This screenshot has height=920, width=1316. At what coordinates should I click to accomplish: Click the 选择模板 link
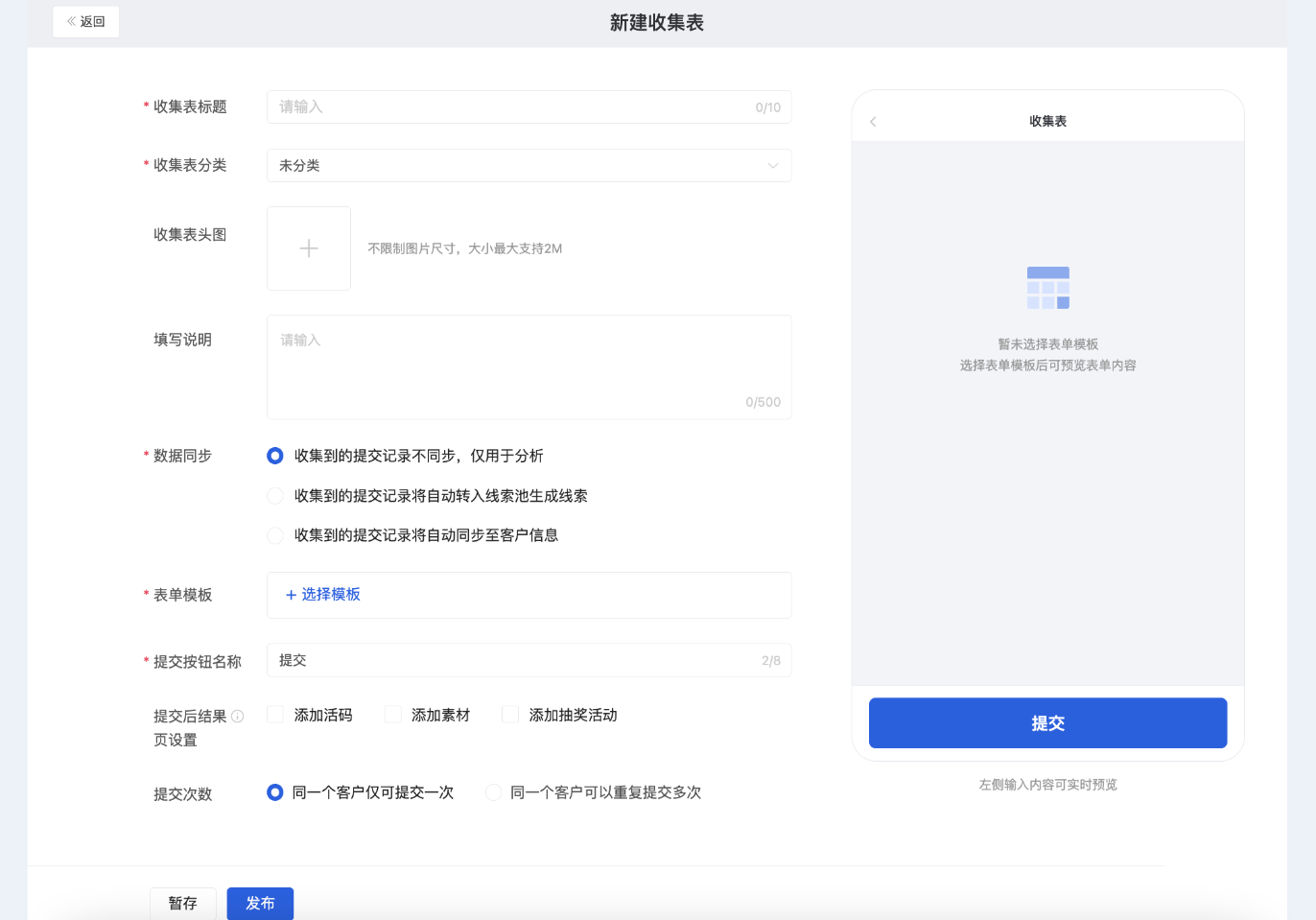(x=323, y=595)
